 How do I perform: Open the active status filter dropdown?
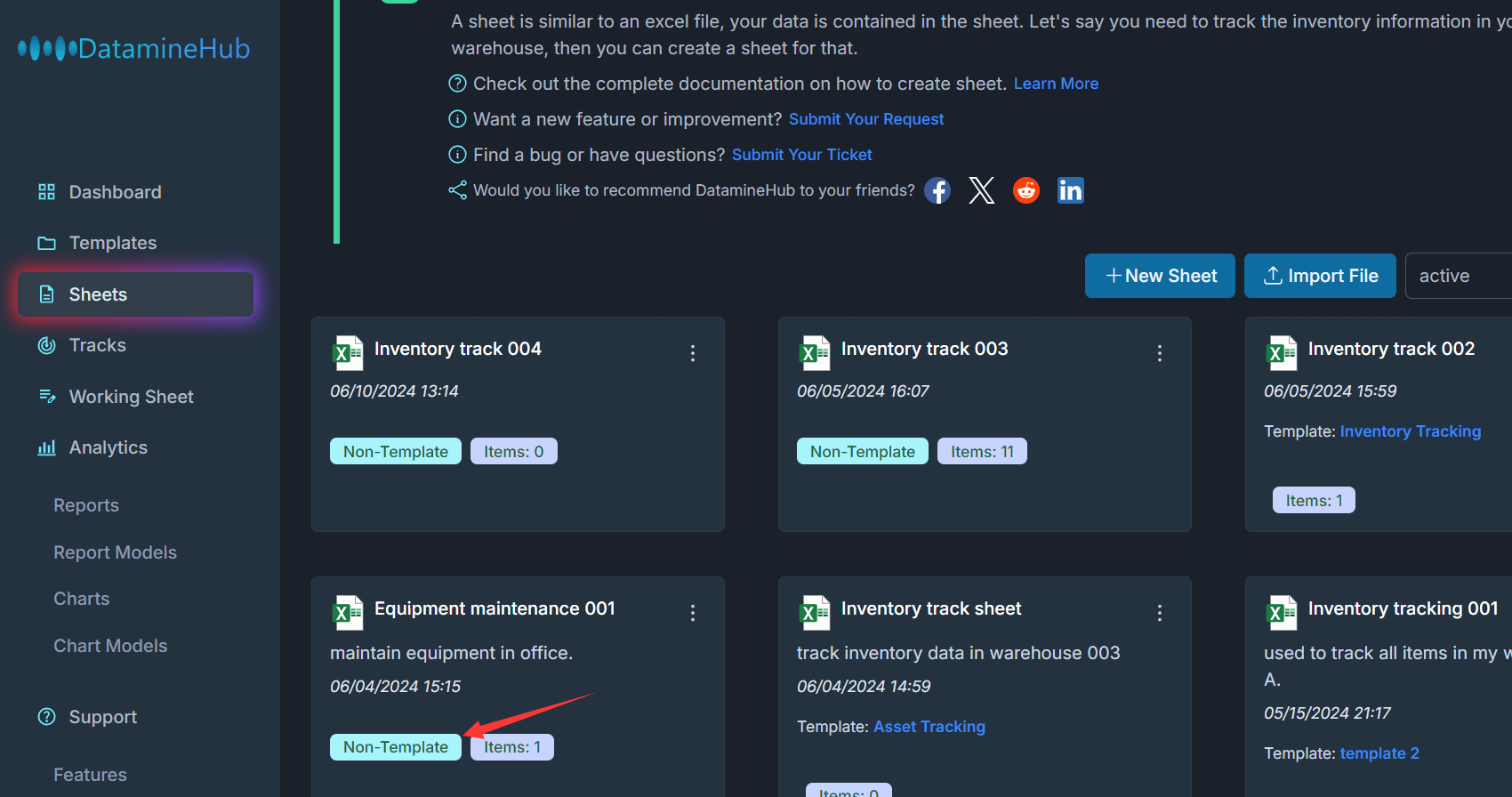(x=1459, y=276)
